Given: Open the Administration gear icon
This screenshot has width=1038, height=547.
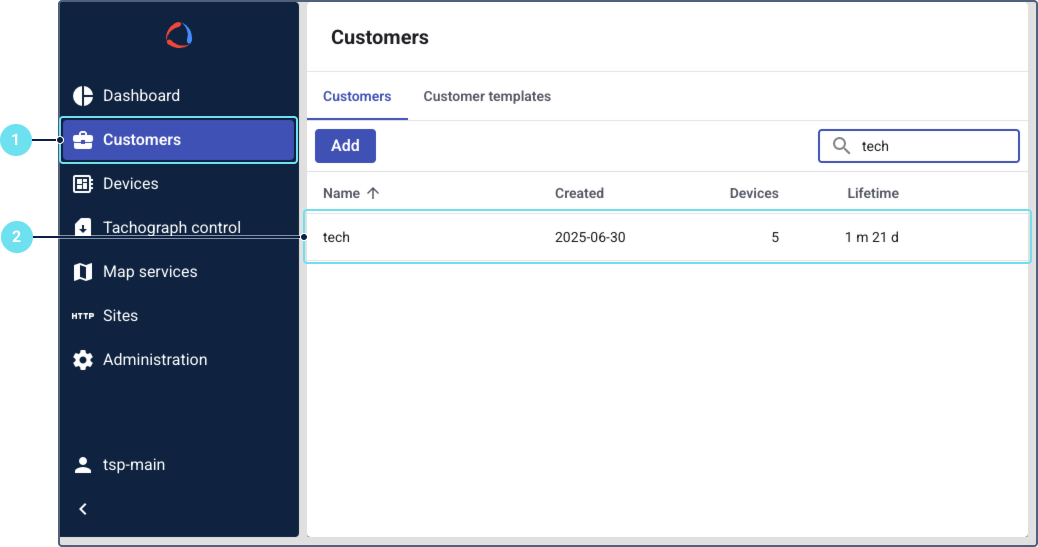Looking at the screenshot, I should point(83,360).
